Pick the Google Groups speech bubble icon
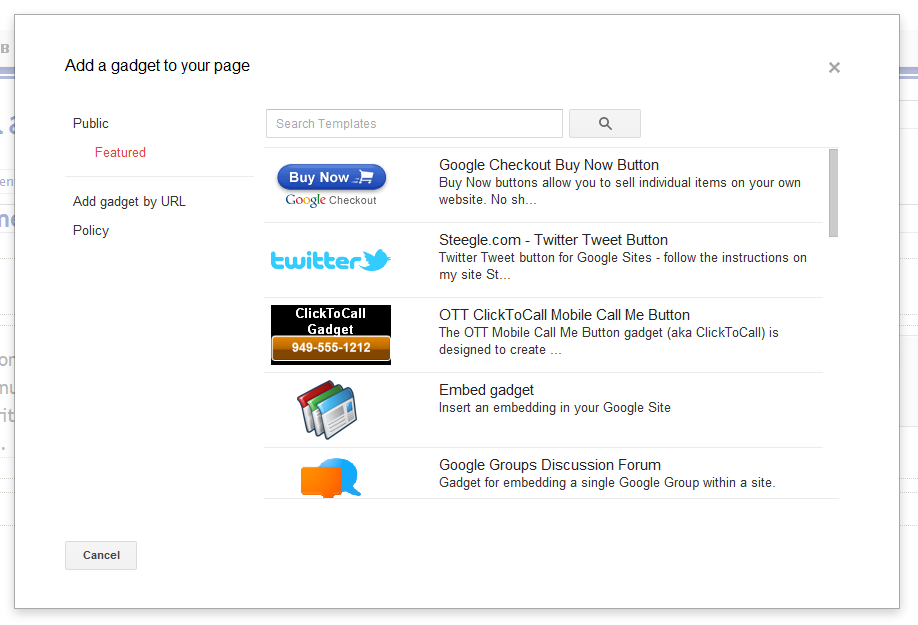The image size is (918, 625). click(330, 477)
